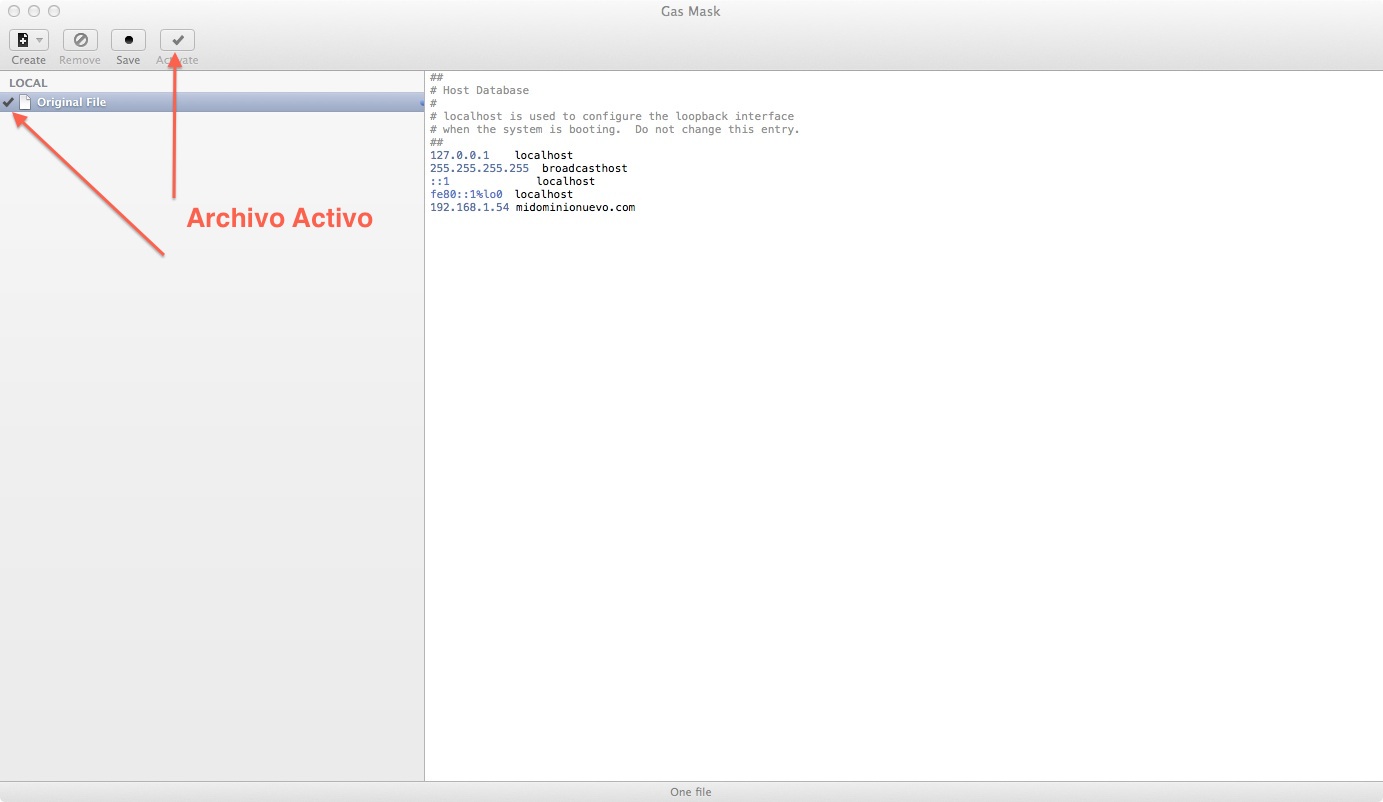Screen dimensions: 1383x802
Task: Click the broadcasthost hostname in editor
Action: [584, 169]
